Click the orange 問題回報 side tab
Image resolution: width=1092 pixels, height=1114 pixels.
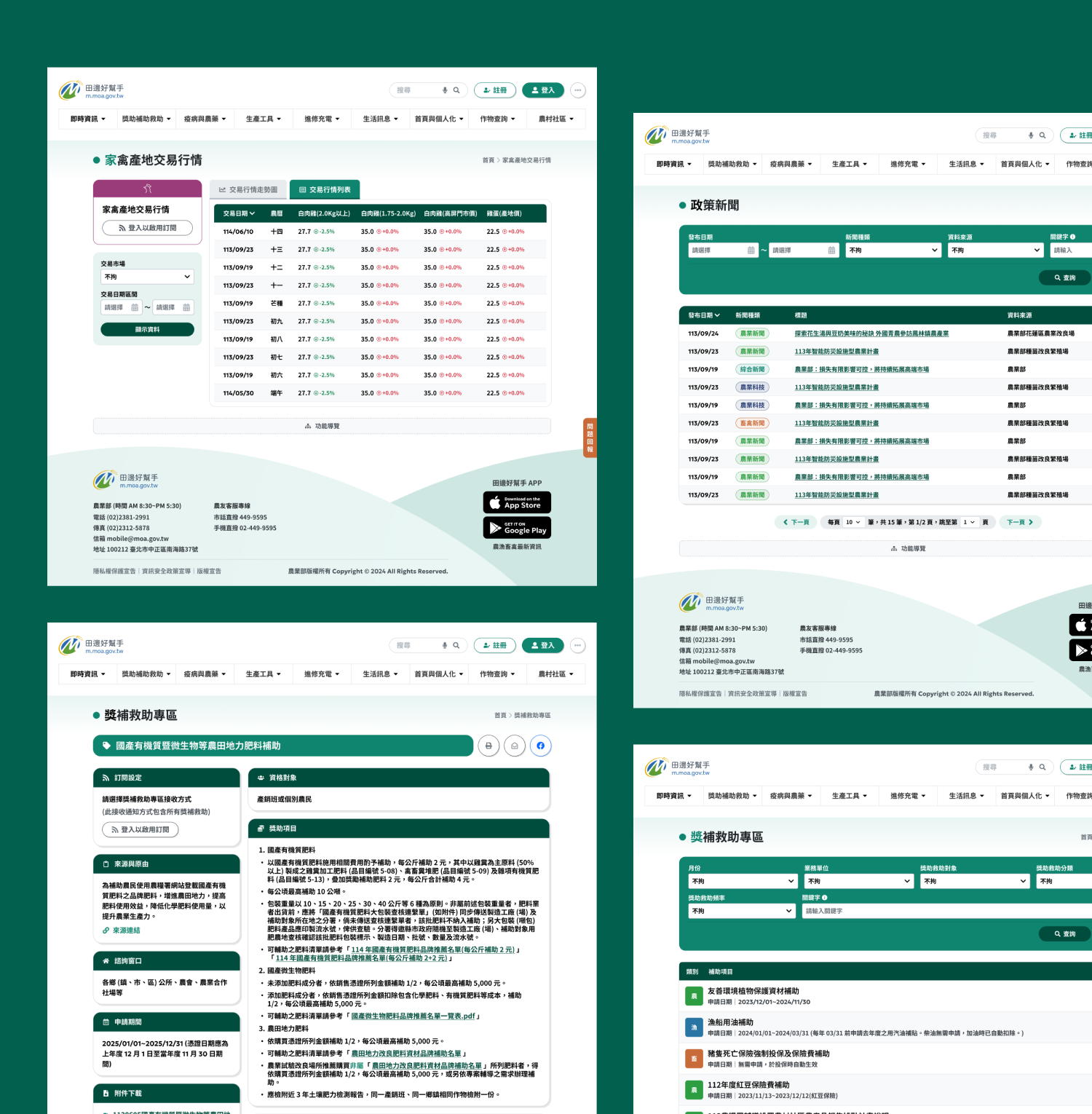[x=590, y=438]
